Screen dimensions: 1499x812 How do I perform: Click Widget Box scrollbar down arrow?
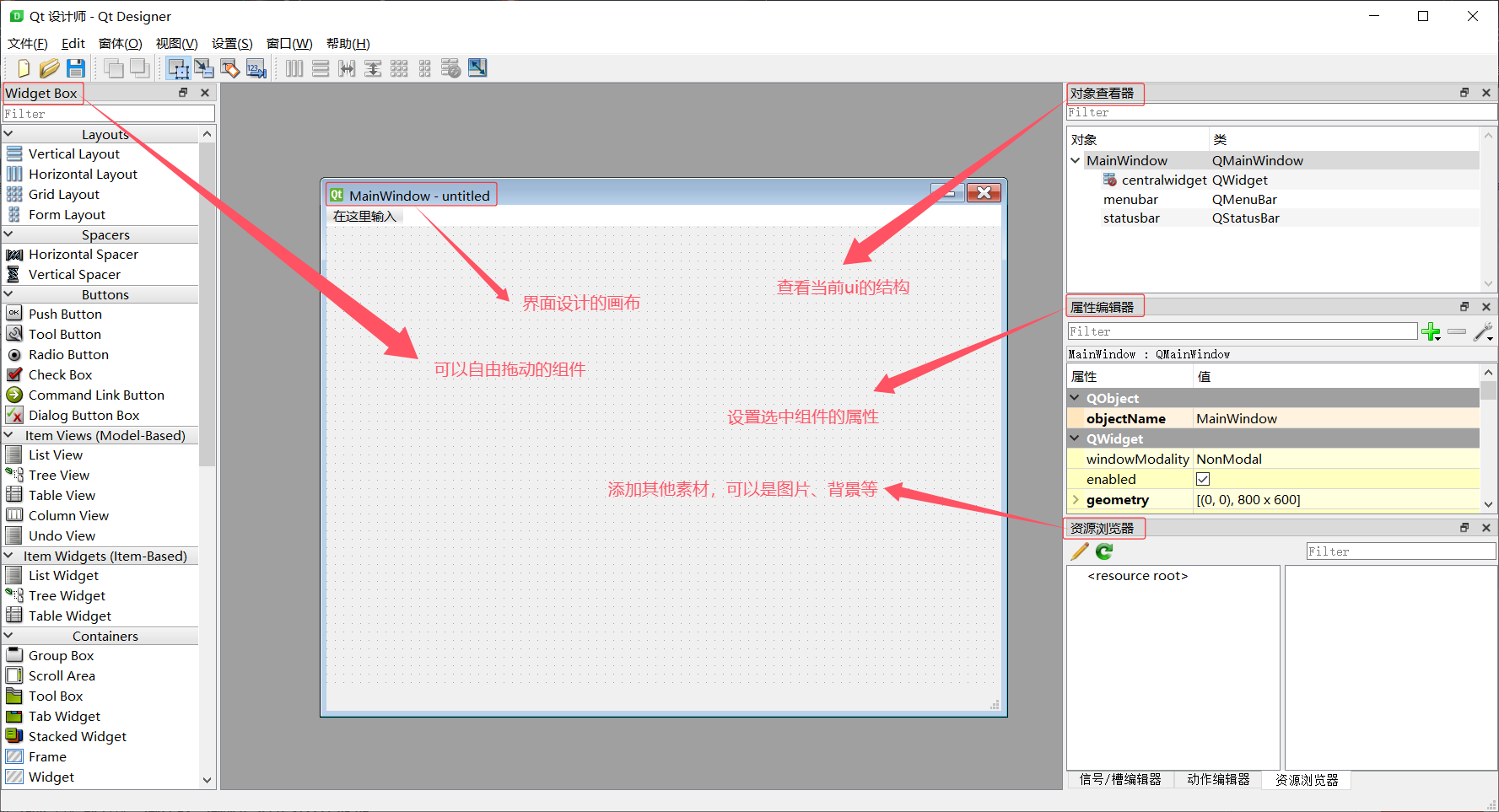point(208,781)
